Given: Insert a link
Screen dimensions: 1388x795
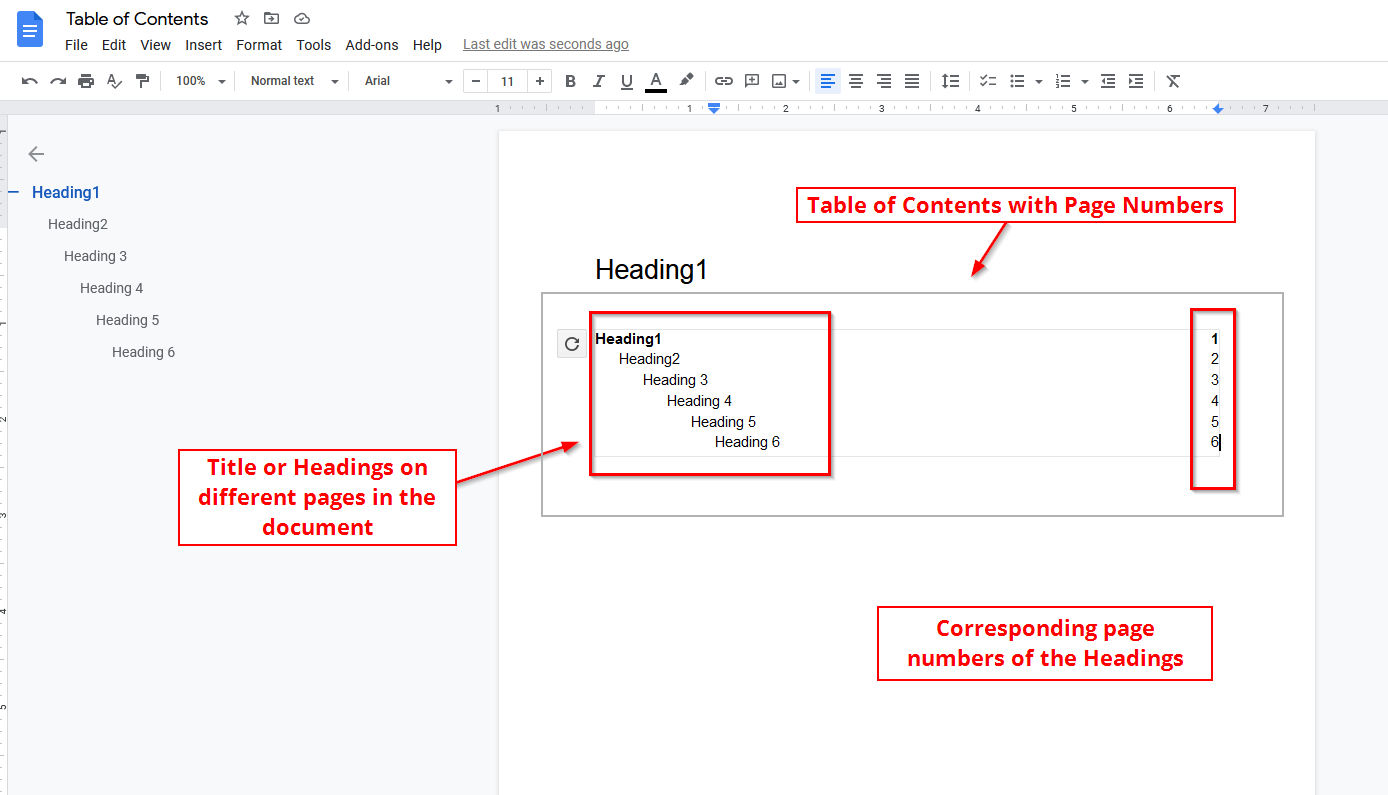Looking at the screenshot, I should 724,81.
